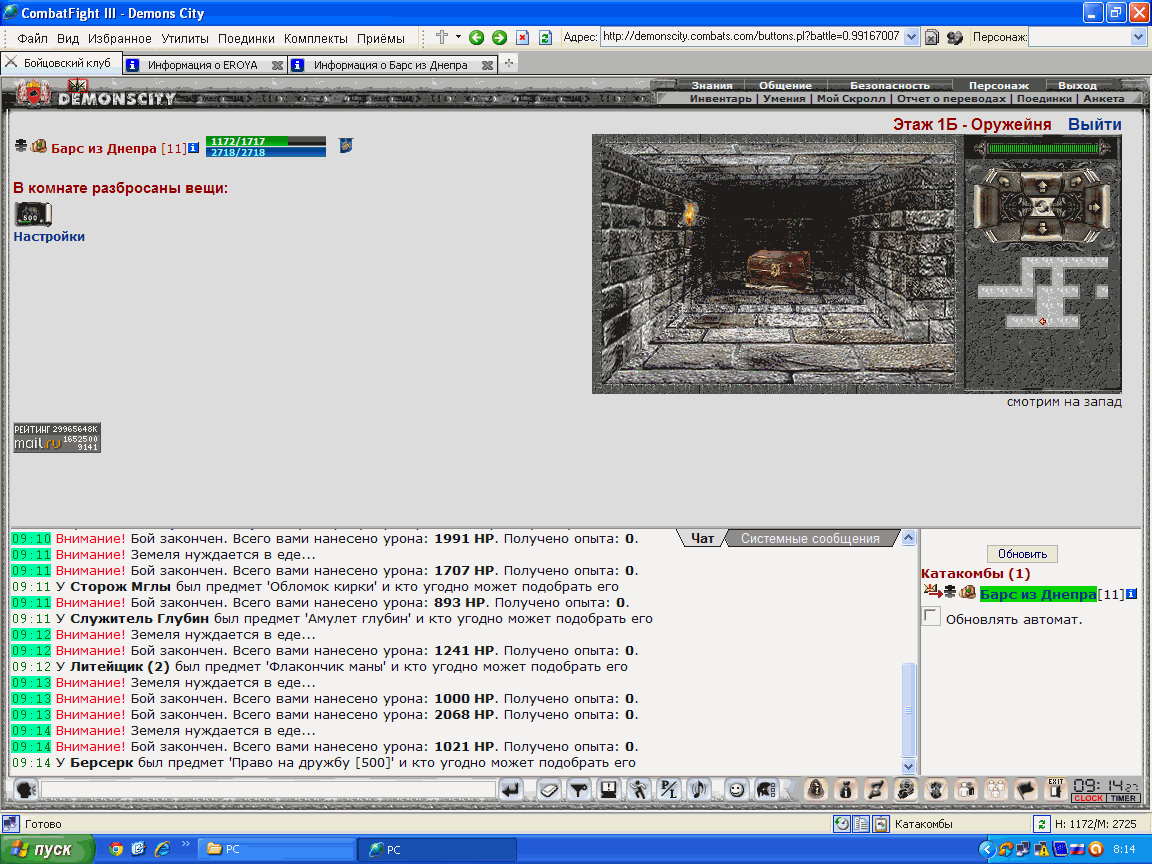The image size is (1152, 864).
Task: Click the move right arrow on the navigation pad
Action: tap(1095, 207)
